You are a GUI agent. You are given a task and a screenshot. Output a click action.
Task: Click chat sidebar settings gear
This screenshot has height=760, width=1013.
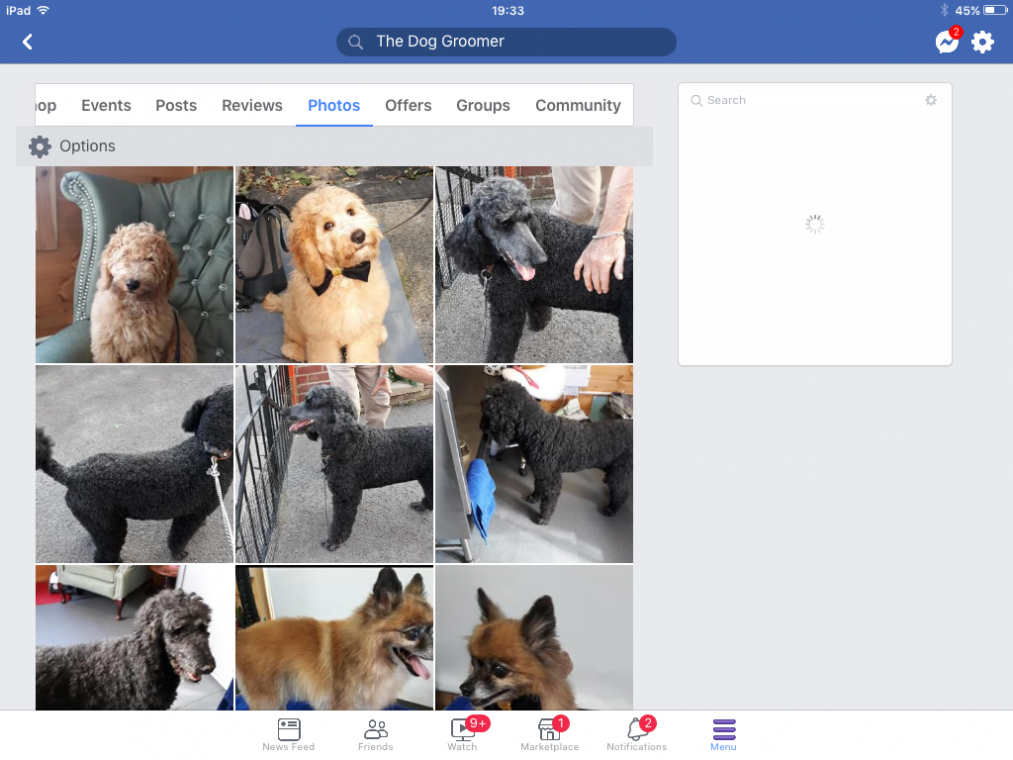(x=931, y=100)
